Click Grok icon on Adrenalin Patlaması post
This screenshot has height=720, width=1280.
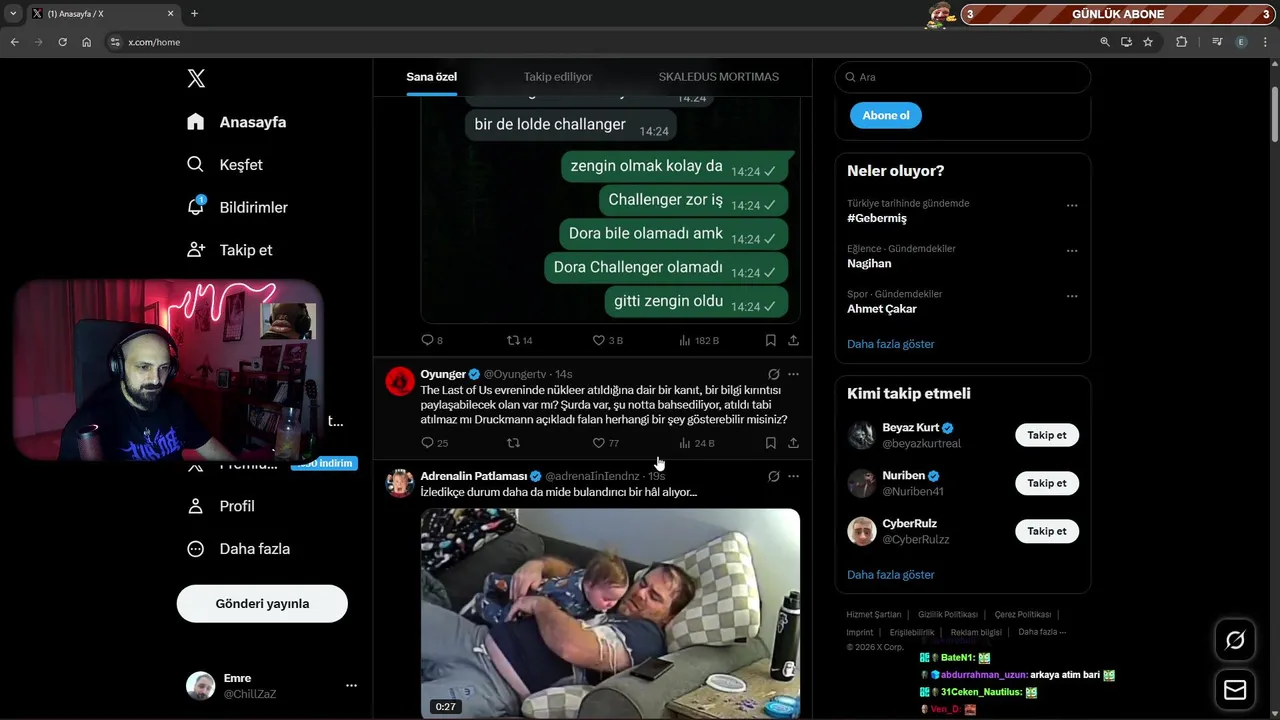pos(773,476)
